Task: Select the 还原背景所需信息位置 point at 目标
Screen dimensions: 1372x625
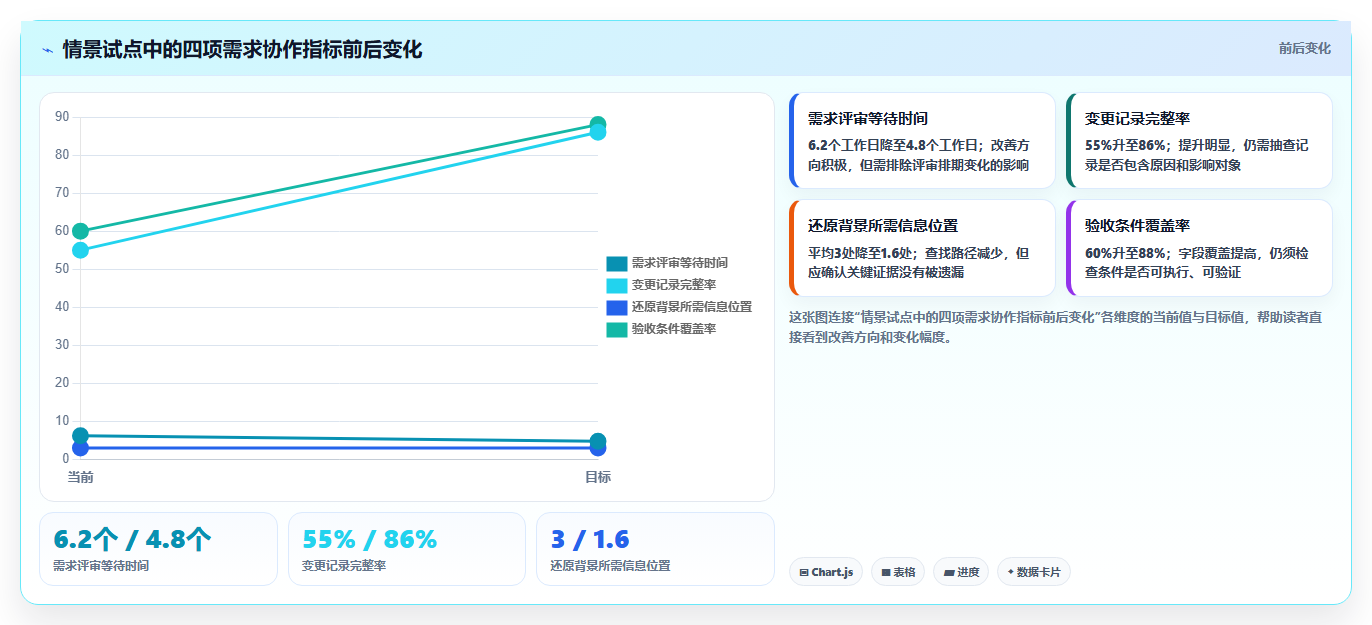Action: [x=598, y=448]
